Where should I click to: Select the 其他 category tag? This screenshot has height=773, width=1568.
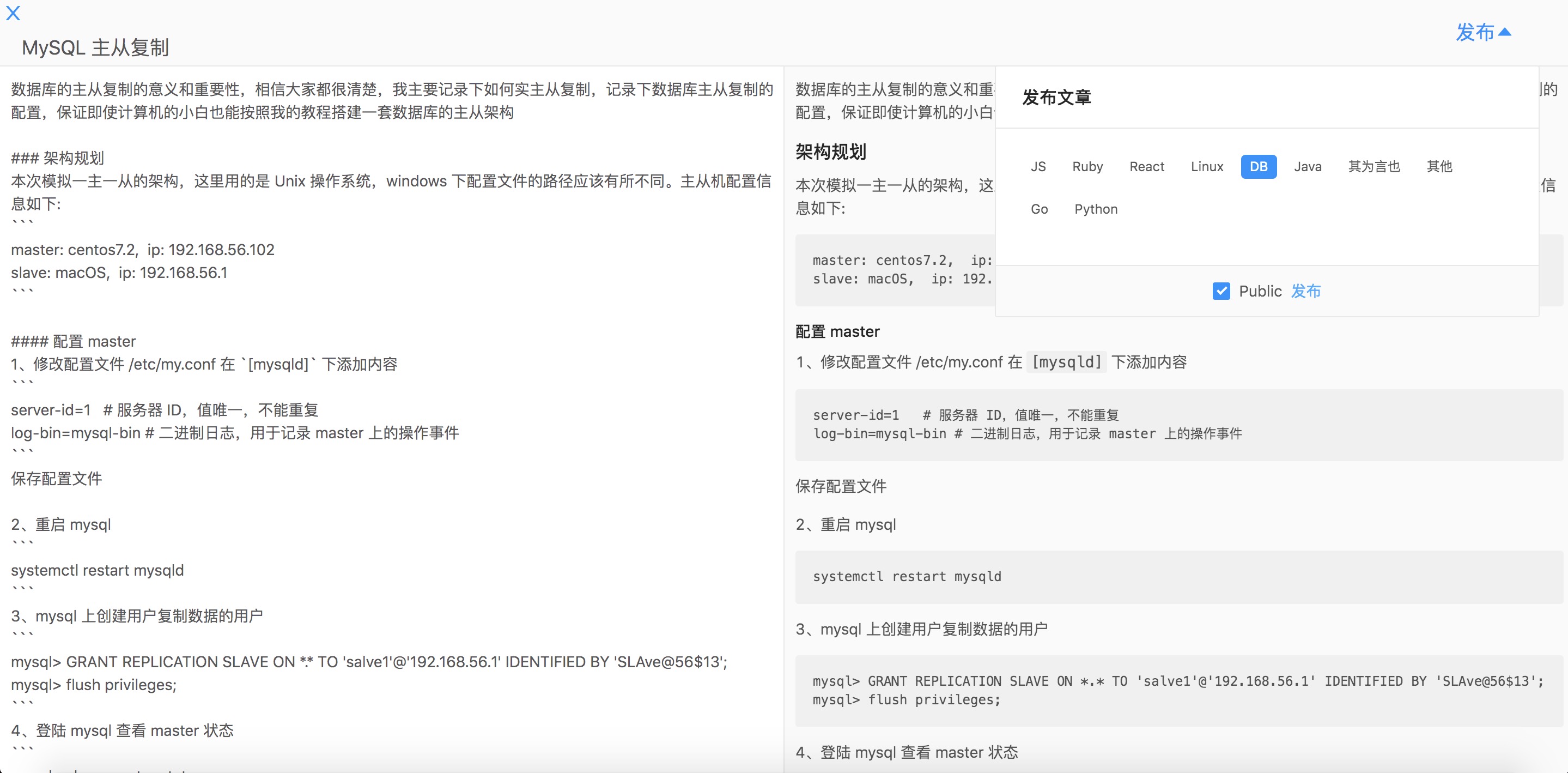[1439, 166]
